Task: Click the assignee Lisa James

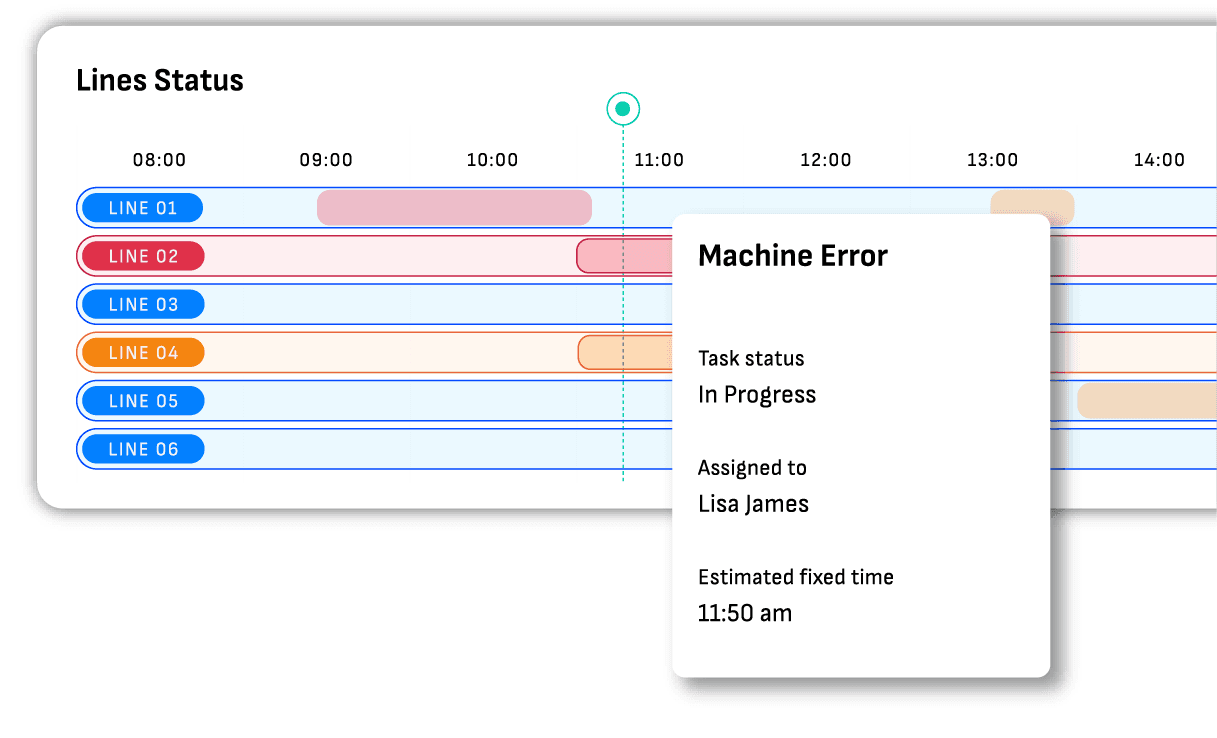Action: [753, 504]
